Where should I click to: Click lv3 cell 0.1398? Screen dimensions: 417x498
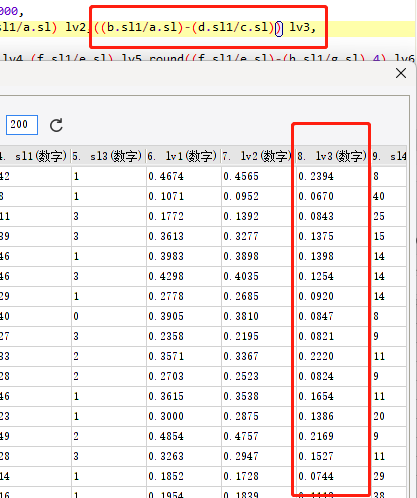pyautogui.click(x=333, y=256)
